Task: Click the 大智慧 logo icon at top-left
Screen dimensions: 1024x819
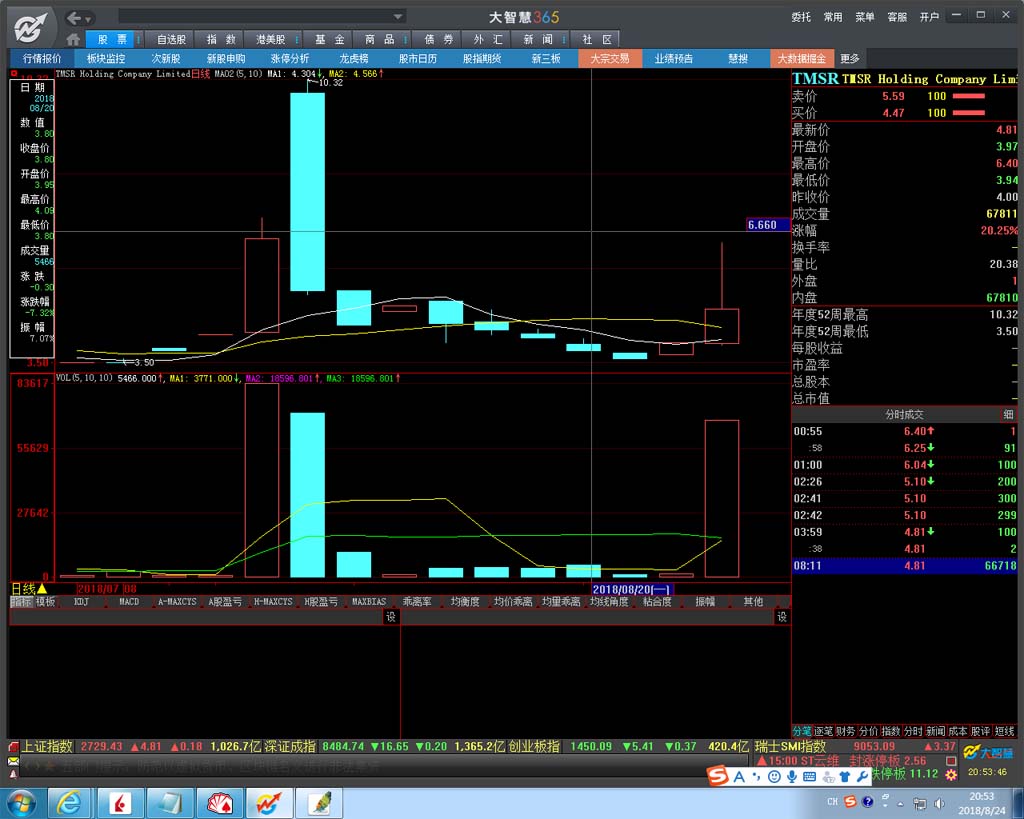Action: click(31, 27)
